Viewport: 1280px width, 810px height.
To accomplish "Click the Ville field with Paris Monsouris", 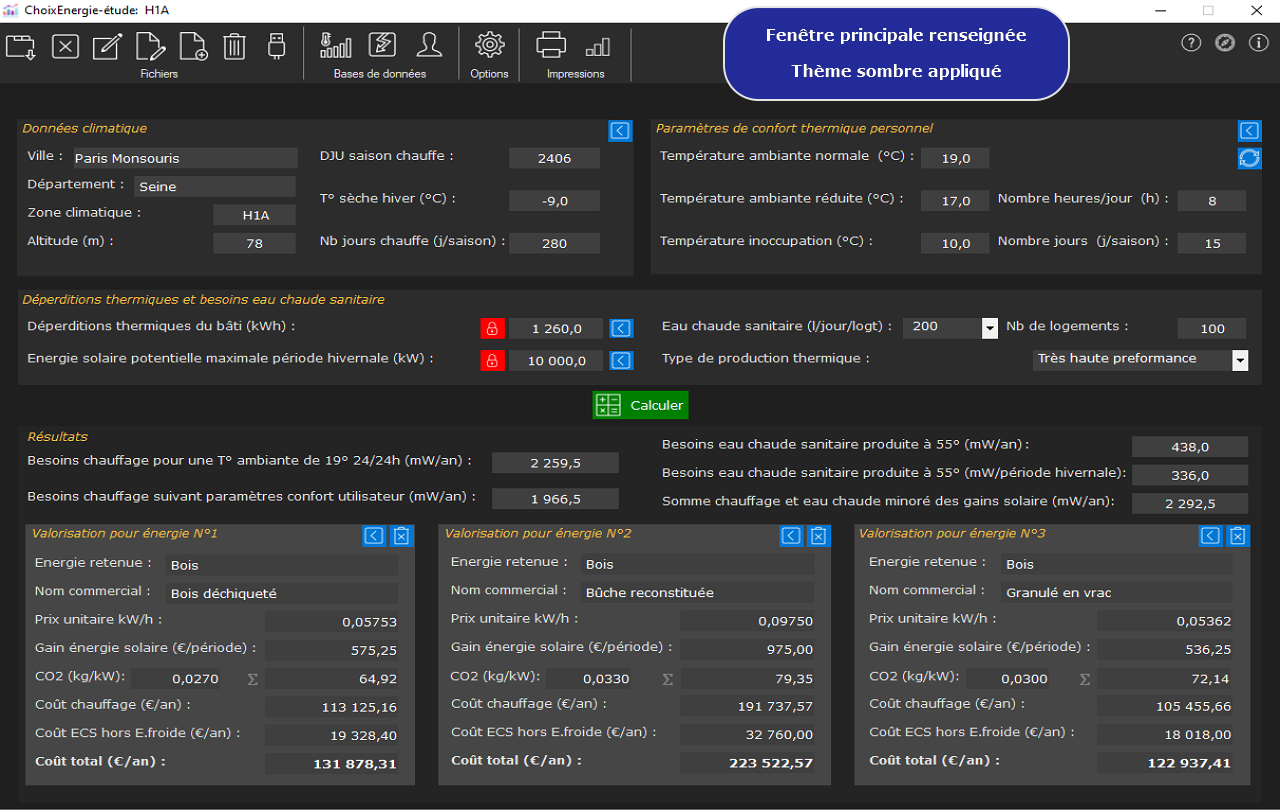I will click(184, 158).
